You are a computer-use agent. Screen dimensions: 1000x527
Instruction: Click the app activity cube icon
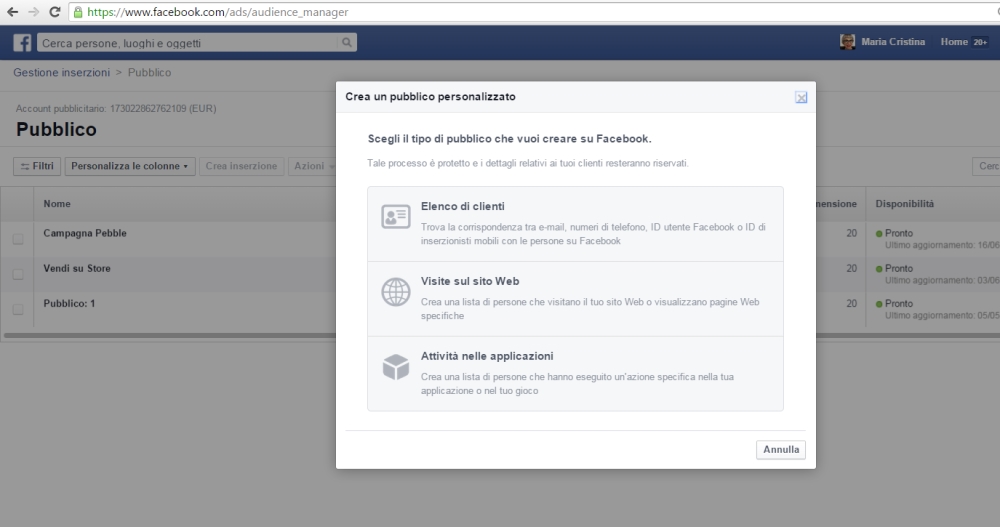395,367
